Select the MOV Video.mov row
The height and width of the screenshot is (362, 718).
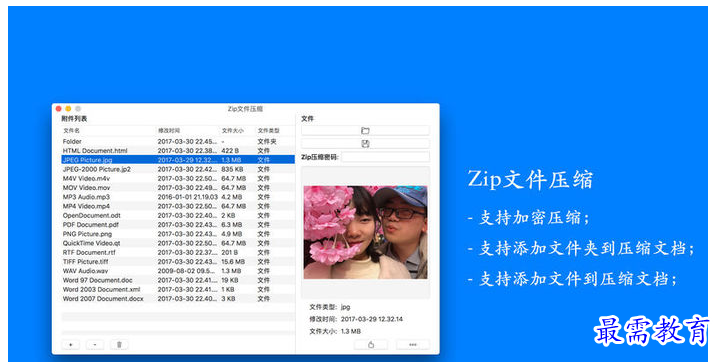pos(178,188)
